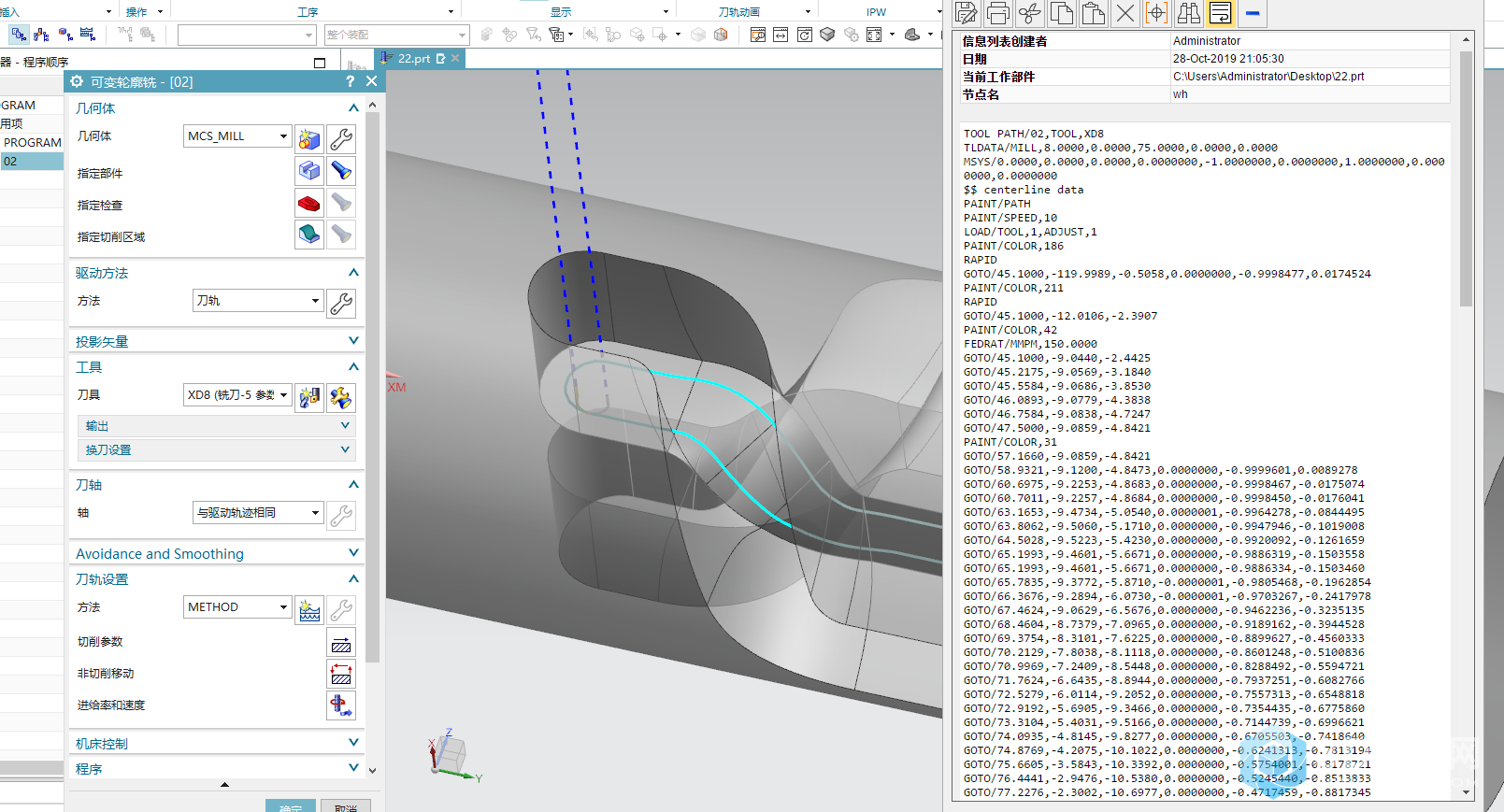The image size is (1504, 812).
Task: Switch to the 22.prt document tab
Action: click(x=414, y=58)
